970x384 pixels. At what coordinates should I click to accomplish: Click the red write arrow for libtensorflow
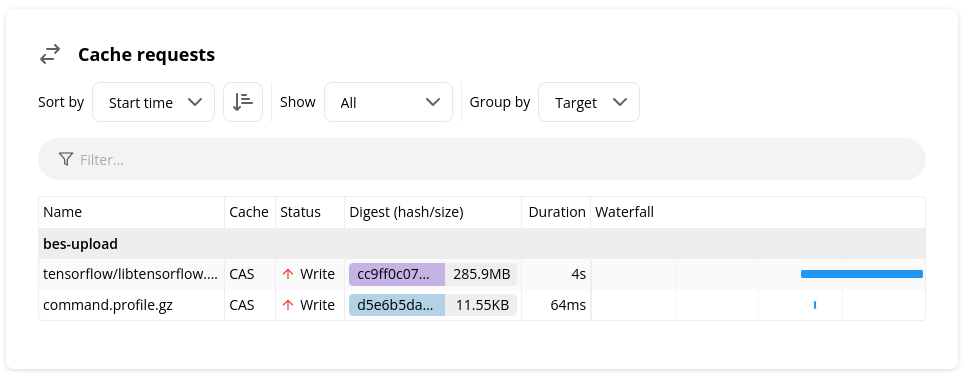pyautogui.click(x=288, y=274)
